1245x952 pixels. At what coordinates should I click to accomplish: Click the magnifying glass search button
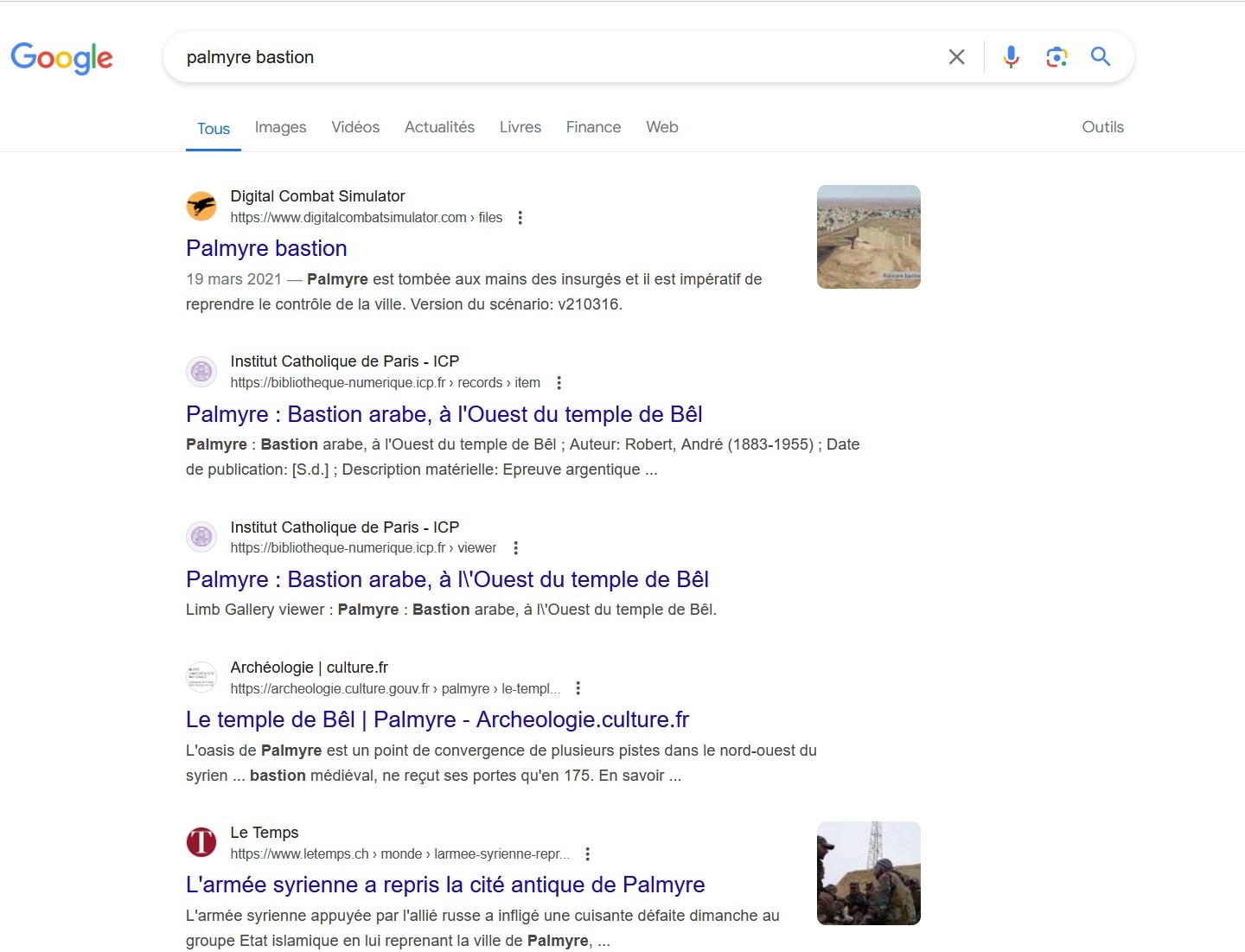tap(1101, 57)
